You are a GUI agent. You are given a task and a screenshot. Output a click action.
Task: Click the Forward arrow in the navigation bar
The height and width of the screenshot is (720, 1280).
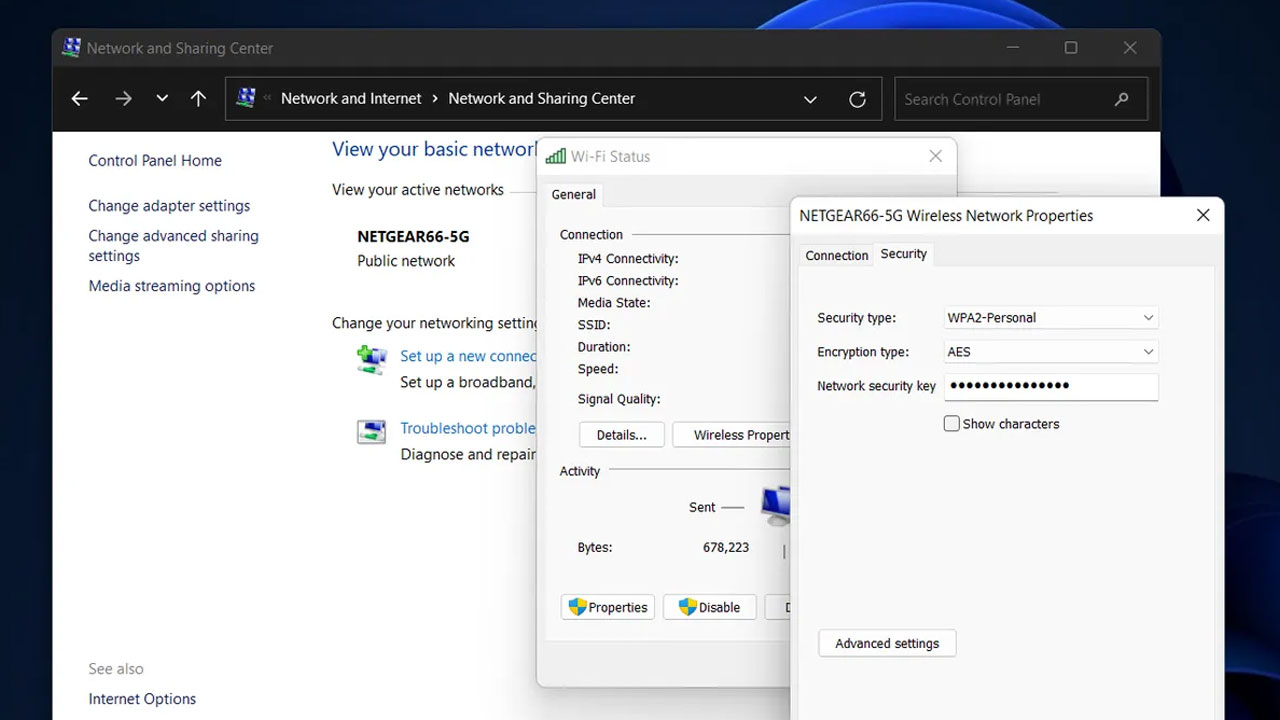[123, 99]
